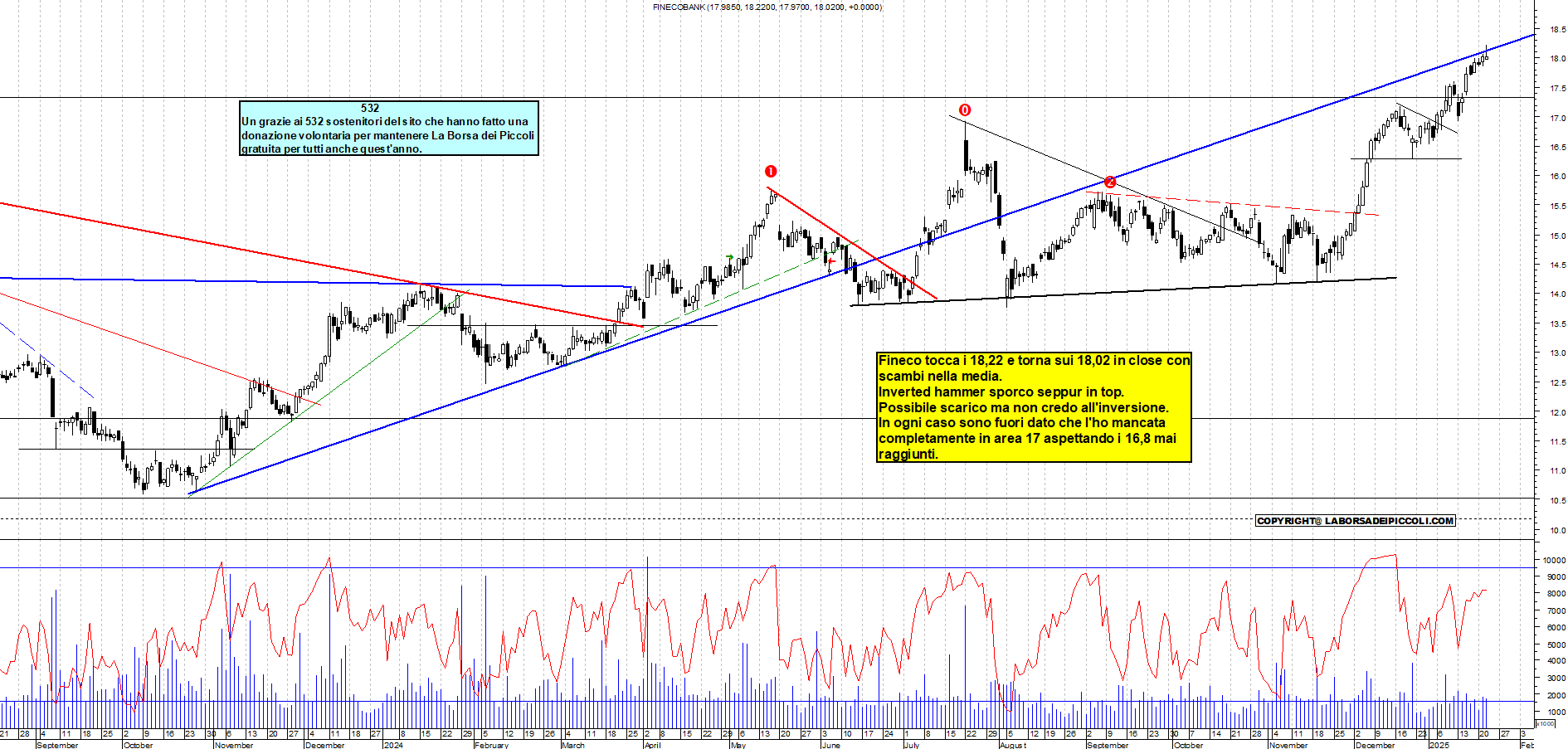This screenshot has width=1568, height=749.
Task: Click the 5000 volume axis label
Action: 1556,645
